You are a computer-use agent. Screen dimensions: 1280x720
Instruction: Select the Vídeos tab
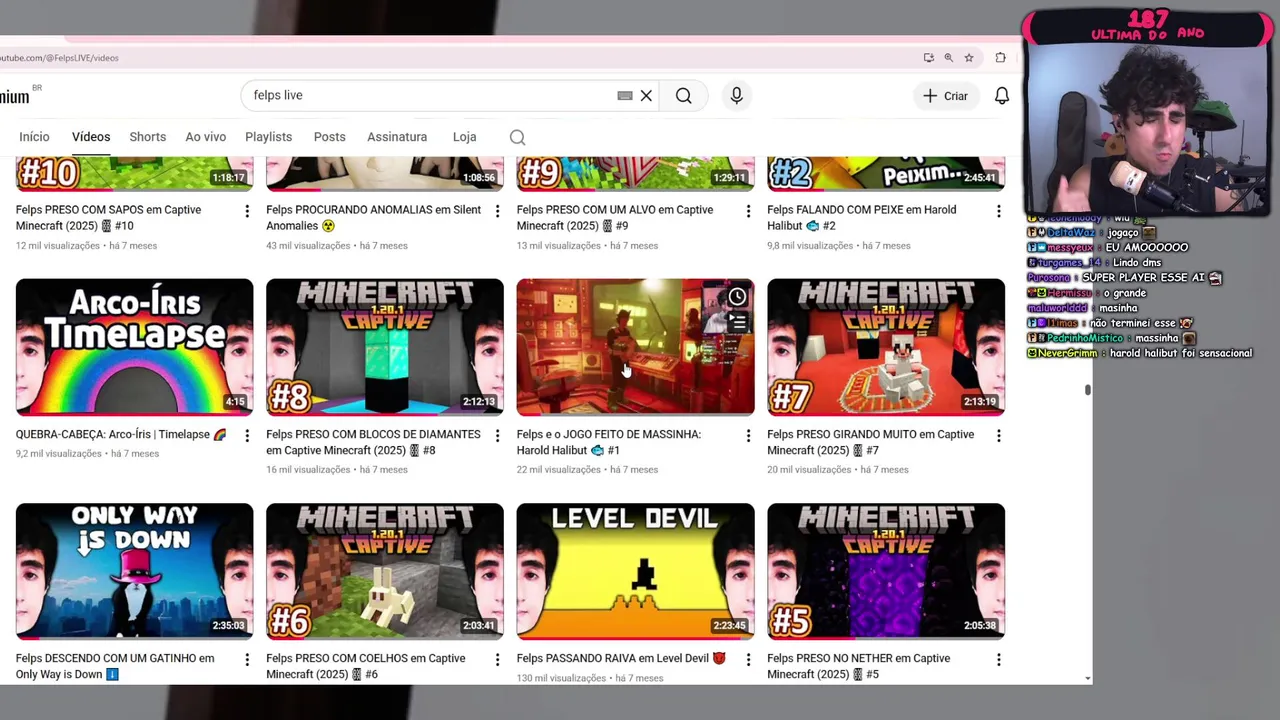(x=91, y=137)
